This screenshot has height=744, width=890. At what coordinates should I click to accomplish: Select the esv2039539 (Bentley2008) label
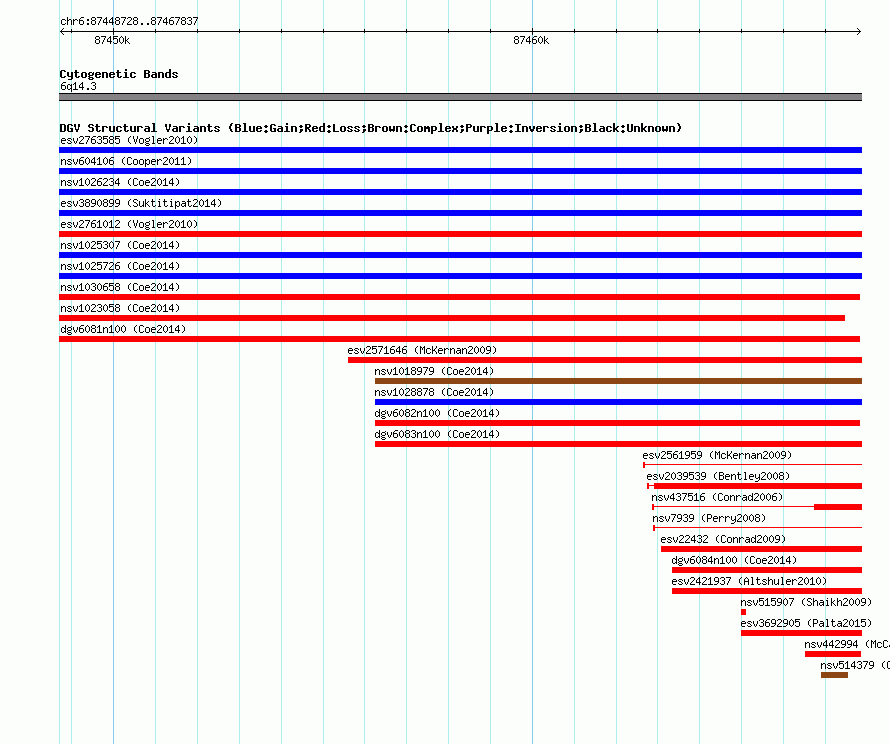718,476
